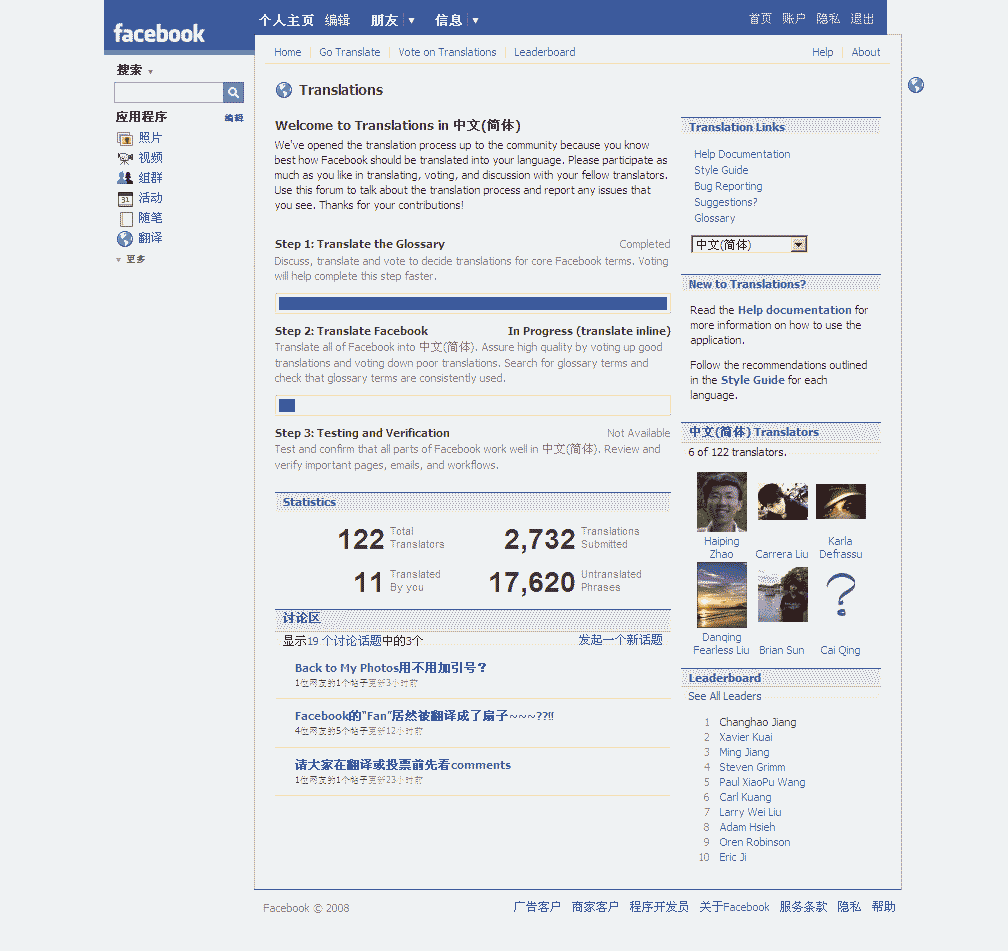Open 朋友 menu in top bar
Viewport: 1008px width, 951px height.
[x=384, y=21]
